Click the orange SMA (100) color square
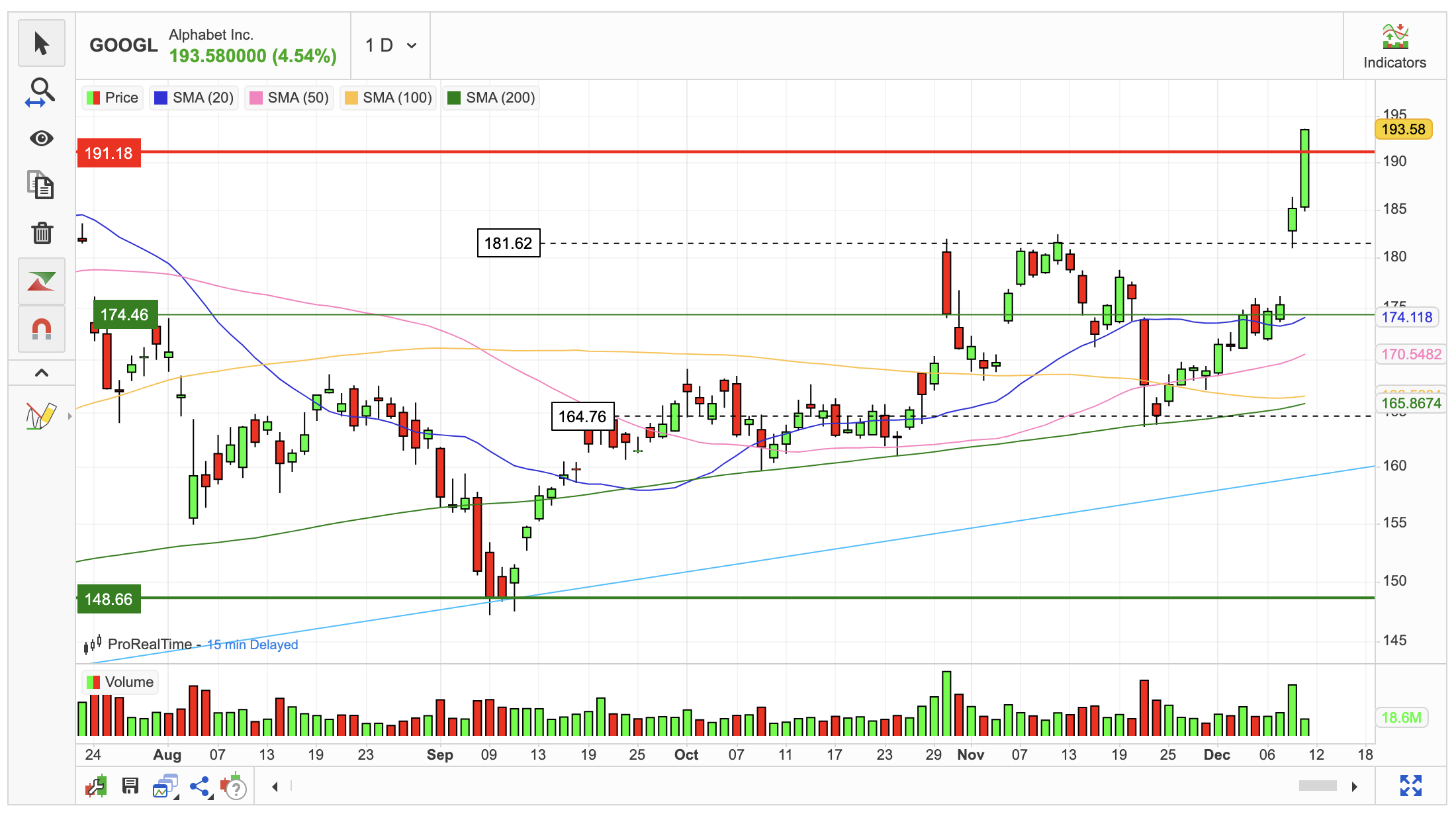 [351, 98]
